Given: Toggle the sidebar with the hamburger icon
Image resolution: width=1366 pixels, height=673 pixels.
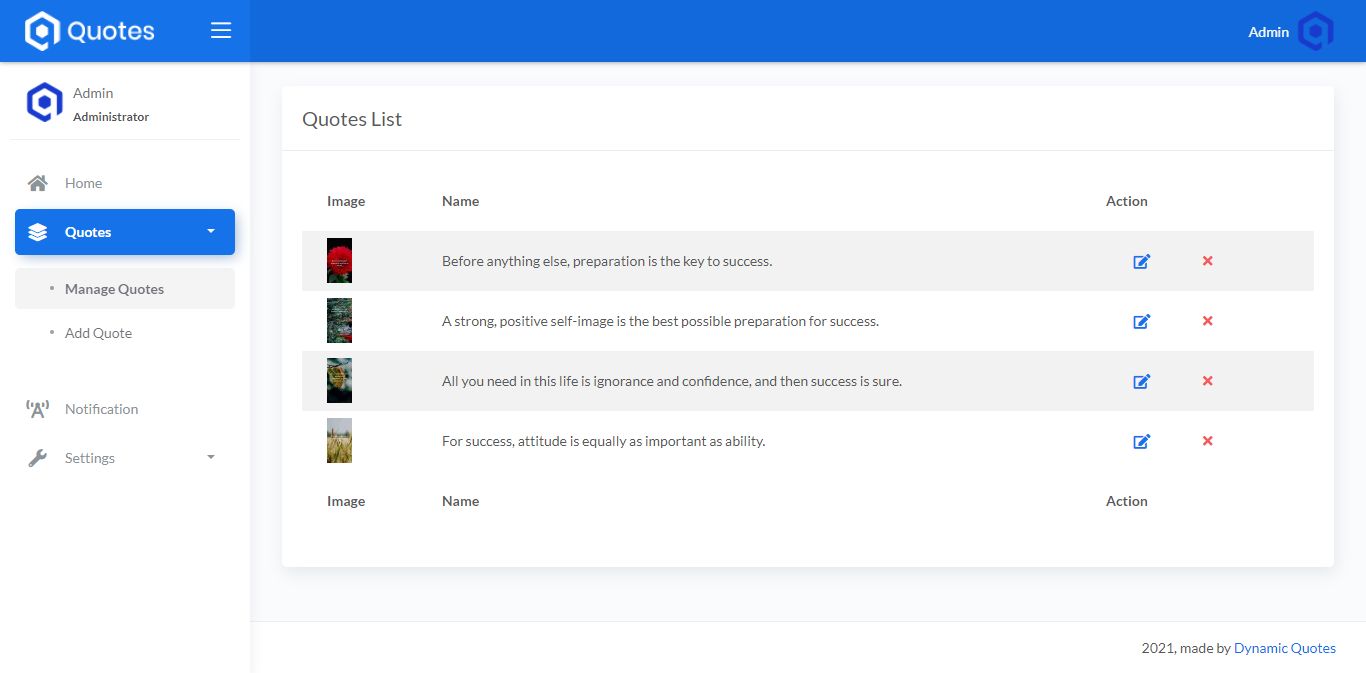Looking at the screenshot, I should [221, 31].
